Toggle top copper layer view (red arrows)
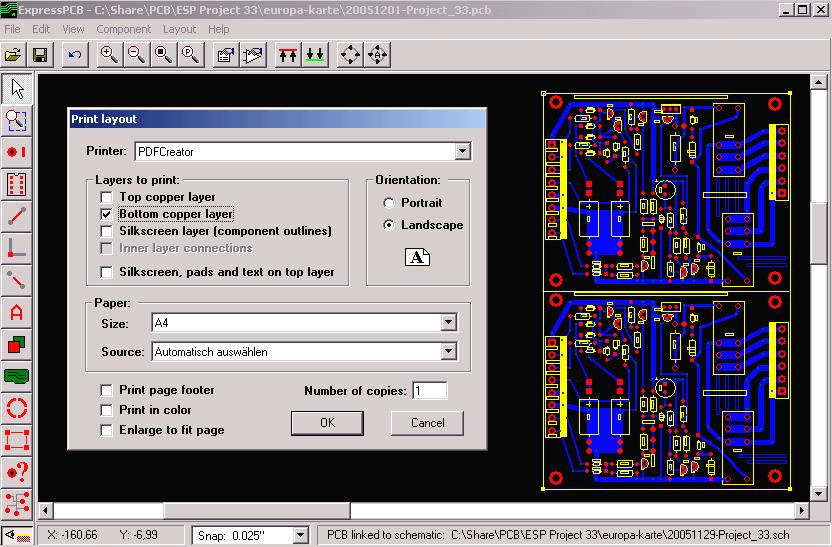The width and height of the screenshot is (832, 547). [x=288, y=55]
